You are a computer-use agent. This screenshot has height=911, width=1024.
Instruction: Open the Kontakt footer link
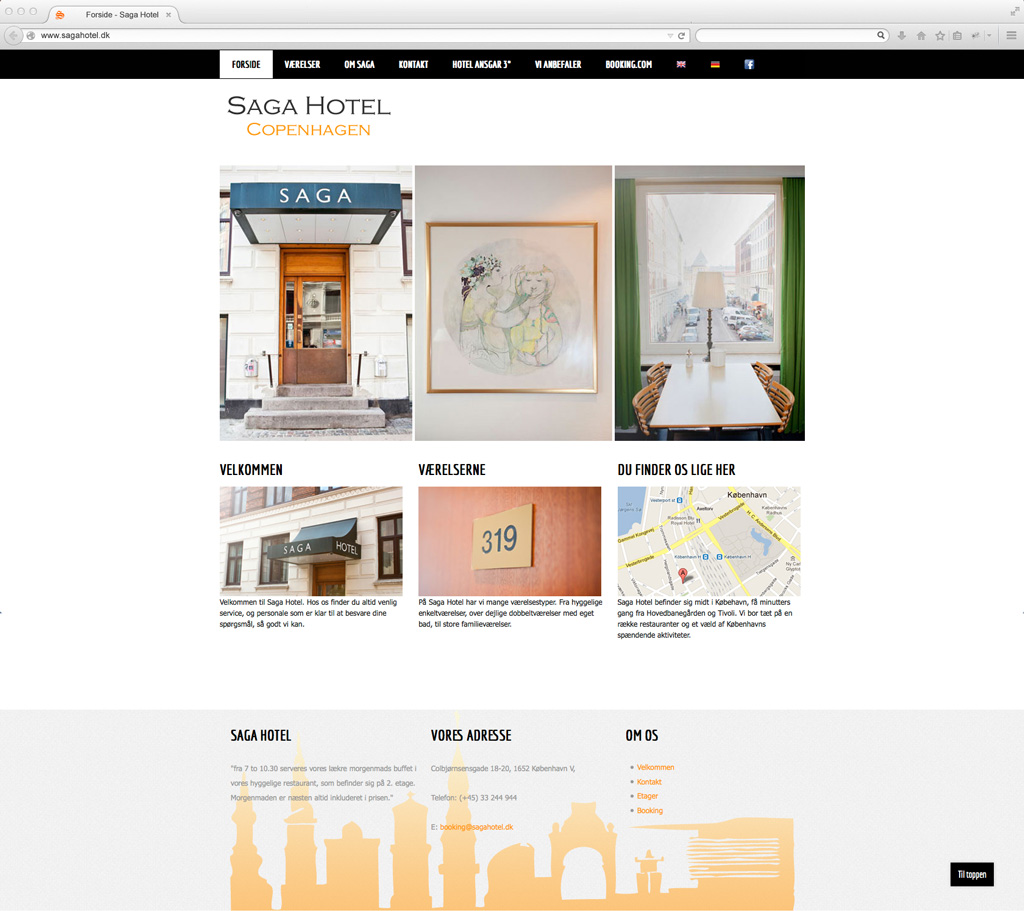coord(649,782)
